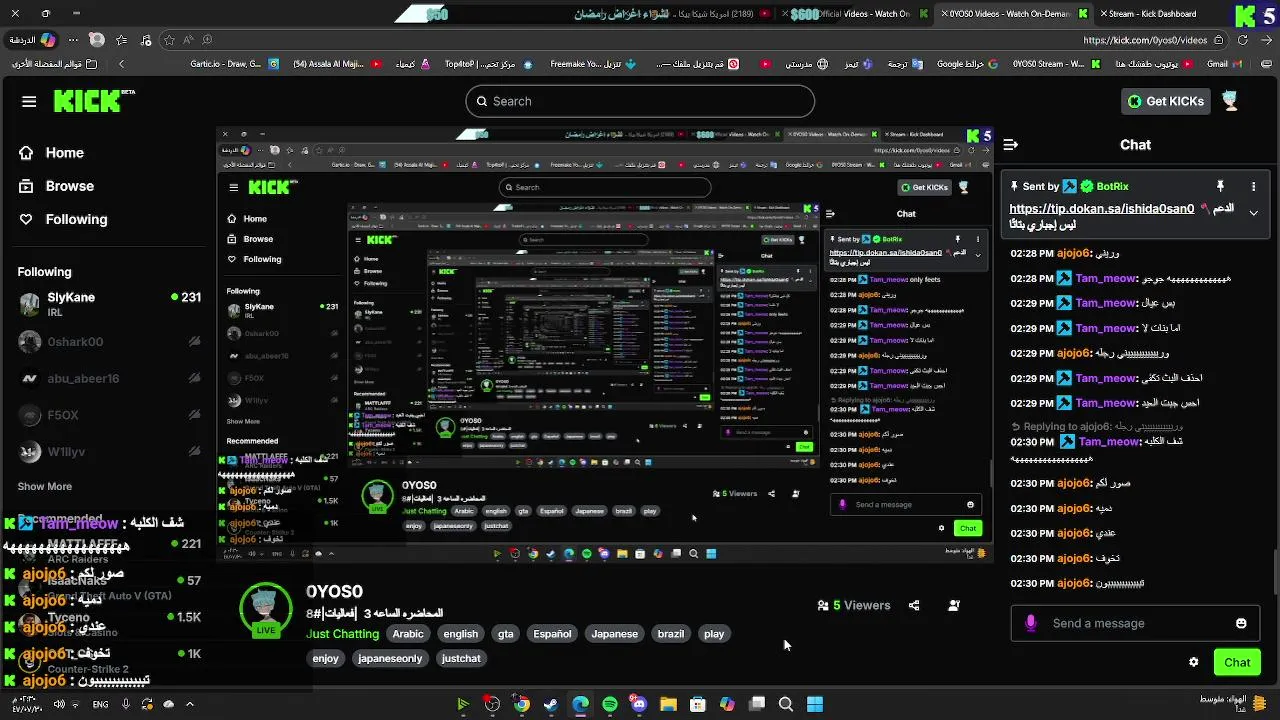This screenshot has width=1280, height=720.
Task: Share the stream using the share icon beside viewers
Action: click(x=913, y=605)
